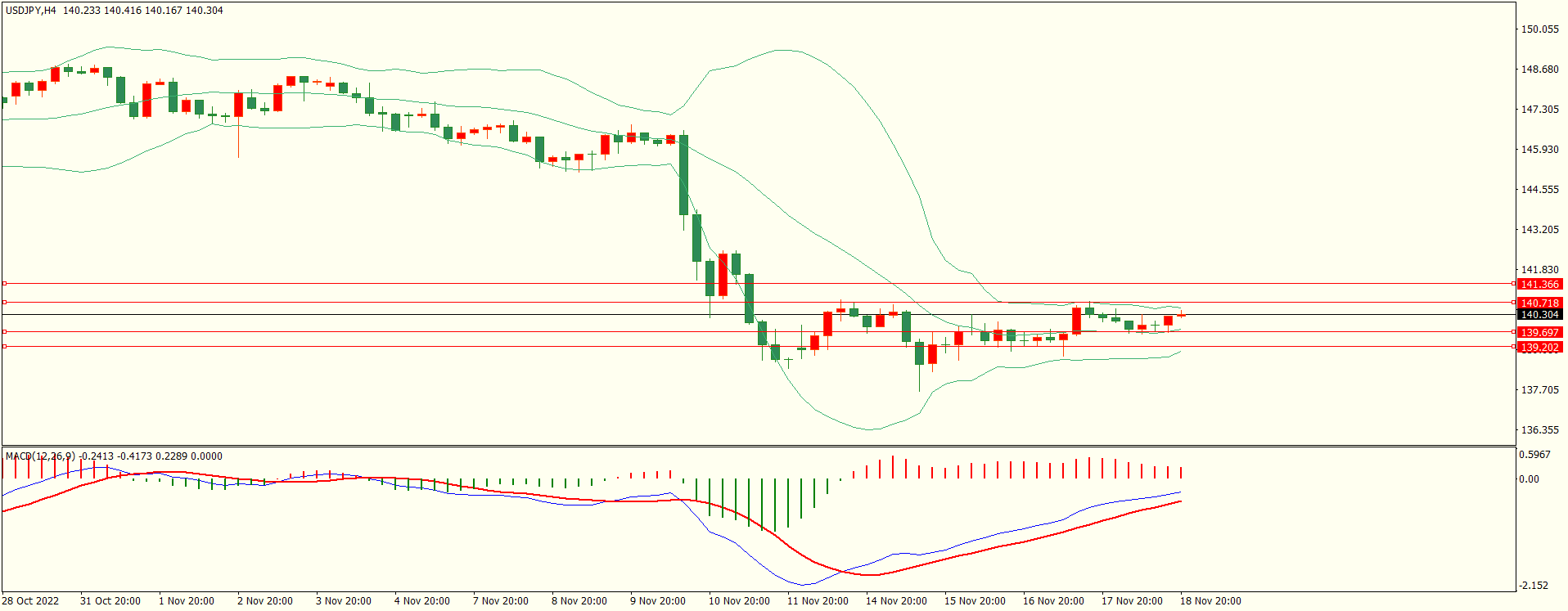Click the 10 Nov 20:00 time label
Viewport: 1568px width, 611px height.
[x=739, y=601]
